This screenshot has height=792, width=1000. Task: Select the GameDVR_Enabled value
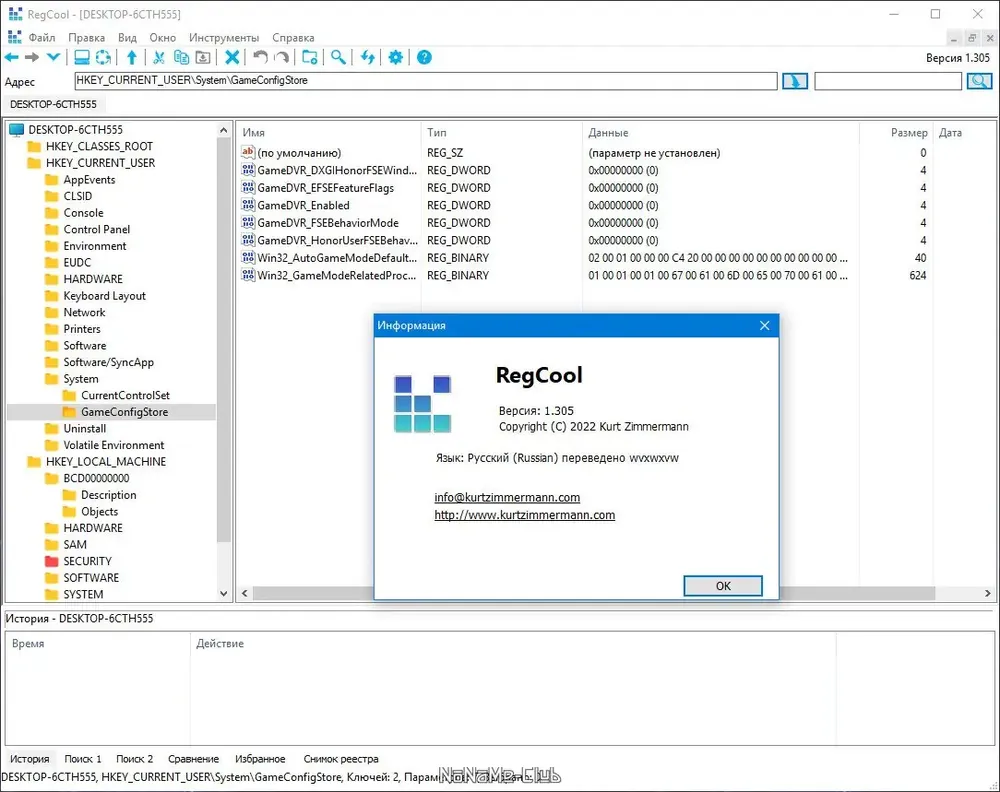[303, 205]
